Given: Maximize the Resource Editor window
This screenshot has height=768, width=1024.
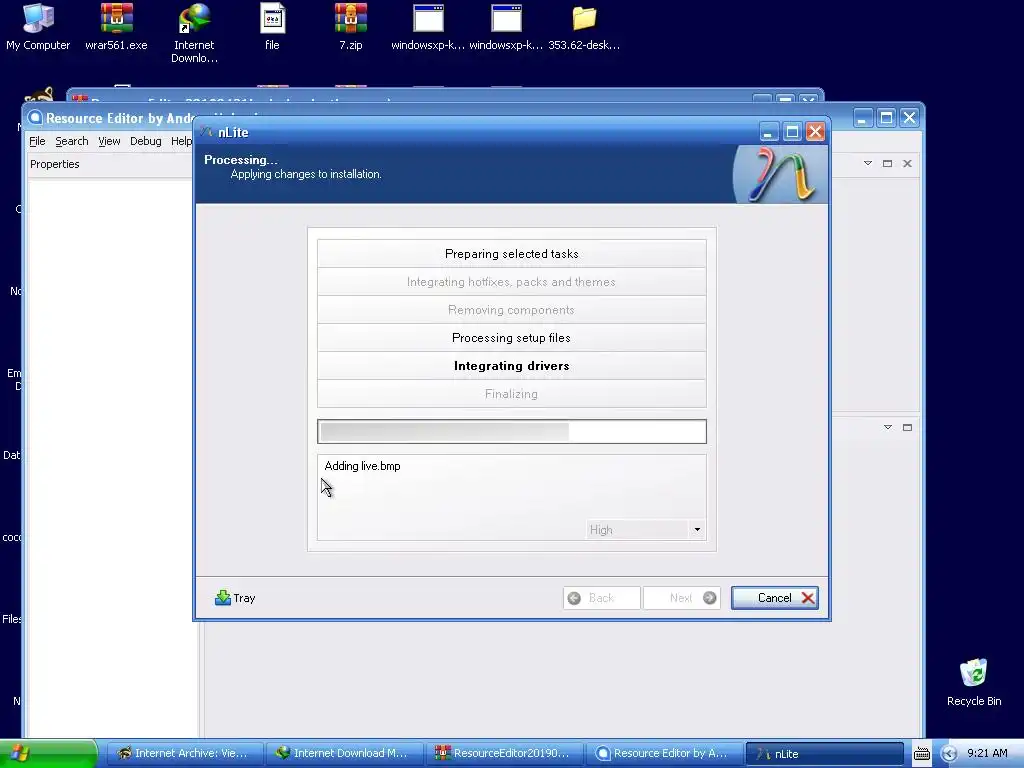Looking at the screenshot, I should click(x=886, y=118).
